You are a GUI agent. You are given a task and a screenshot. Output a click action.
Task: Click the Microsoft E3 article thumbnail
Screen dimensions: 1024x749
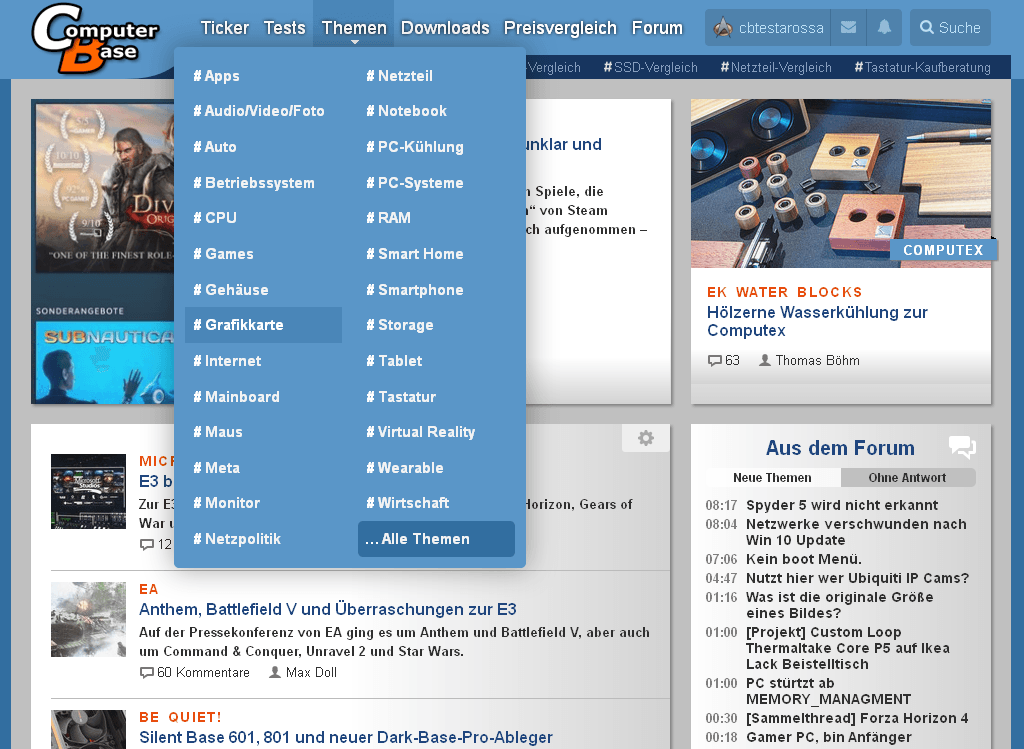tap(88, 491)
